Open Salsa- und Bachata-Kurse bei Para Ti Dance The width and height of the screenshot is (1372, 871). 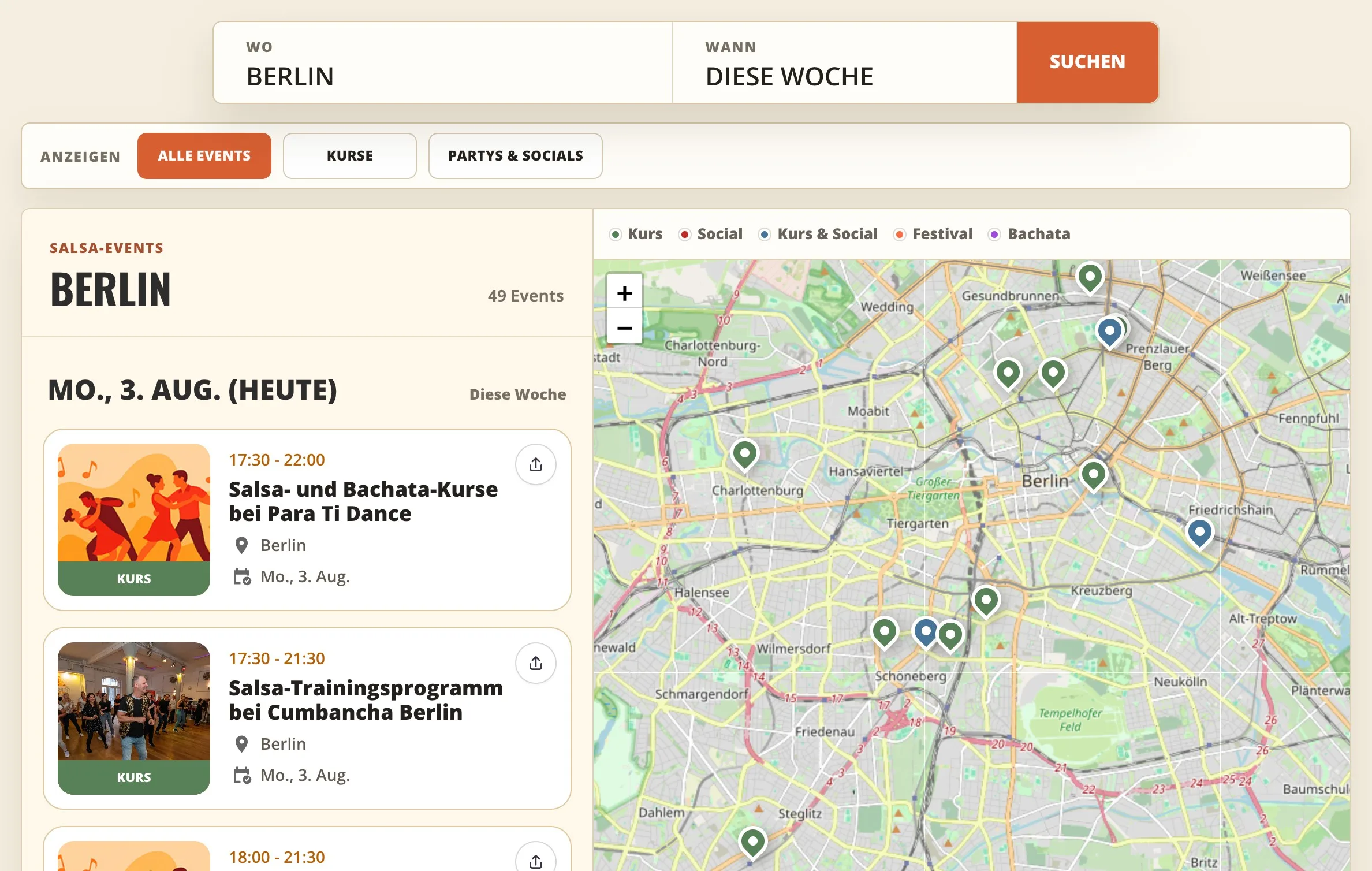[363, 501]
